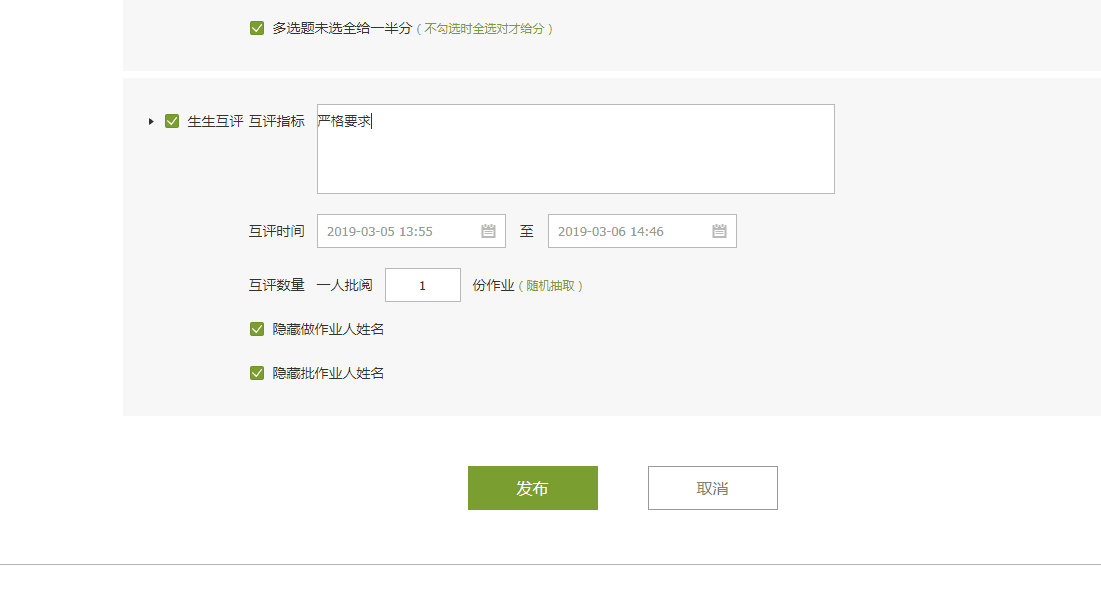
Task: Open the calendar icon for end time
Action: [x=719, y=231]
